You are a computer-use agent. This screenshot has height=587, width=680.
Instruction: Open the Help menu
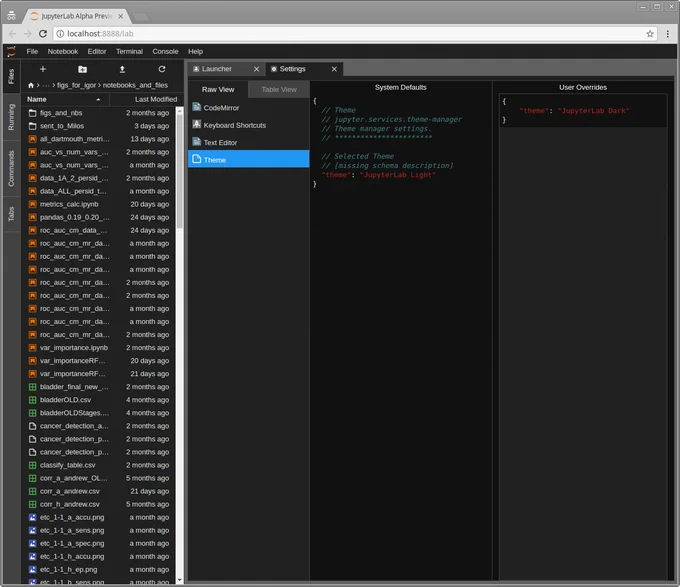196,51
